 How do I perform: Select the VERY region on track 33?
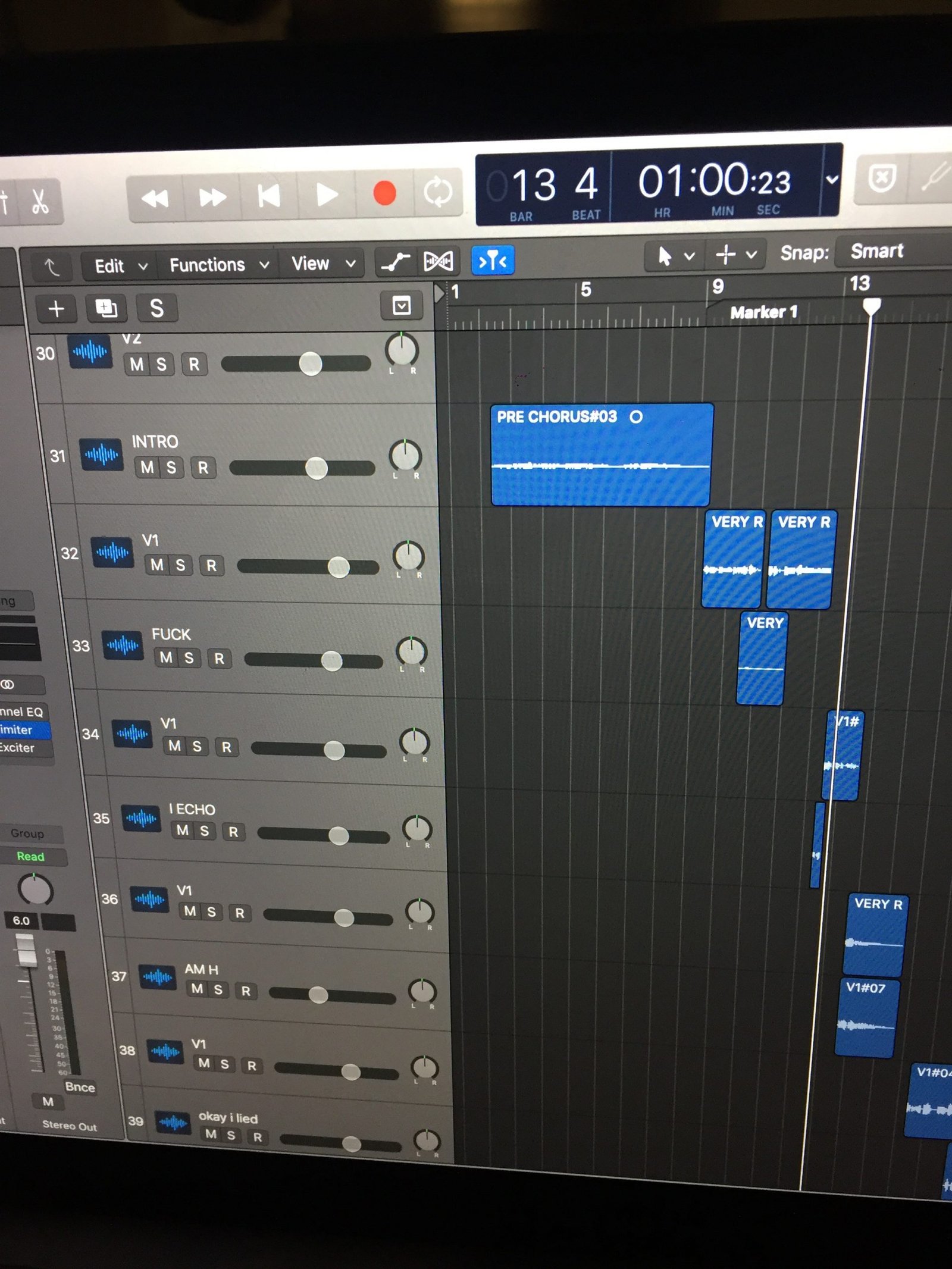point(762,658)
